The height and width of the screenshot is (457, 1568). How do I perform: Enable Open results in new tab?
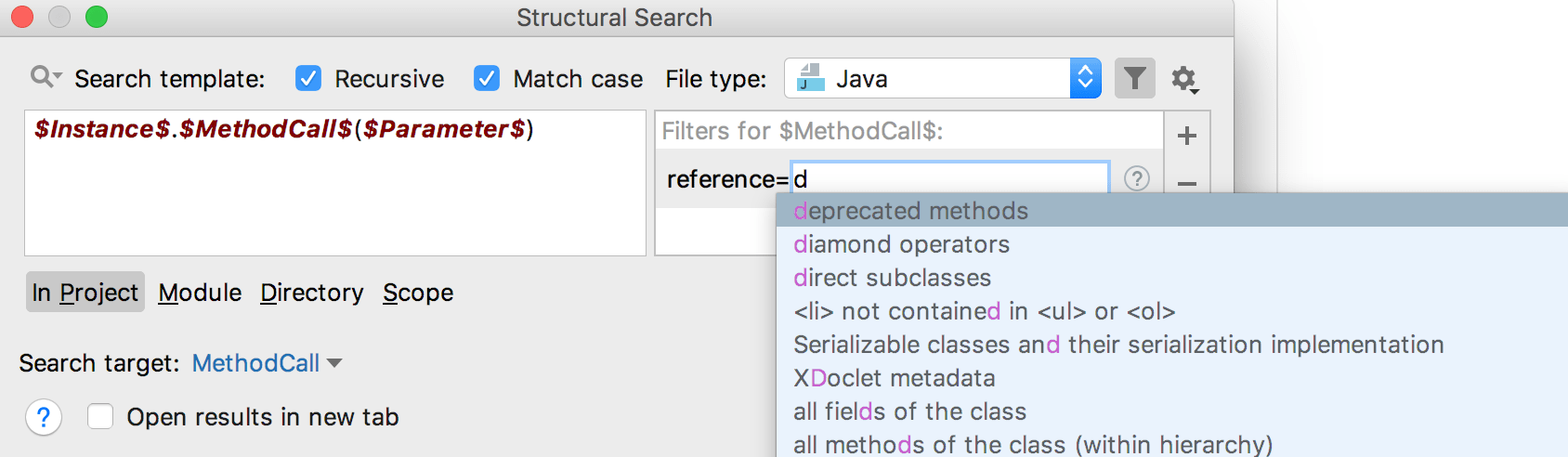(x=100, y=416)
